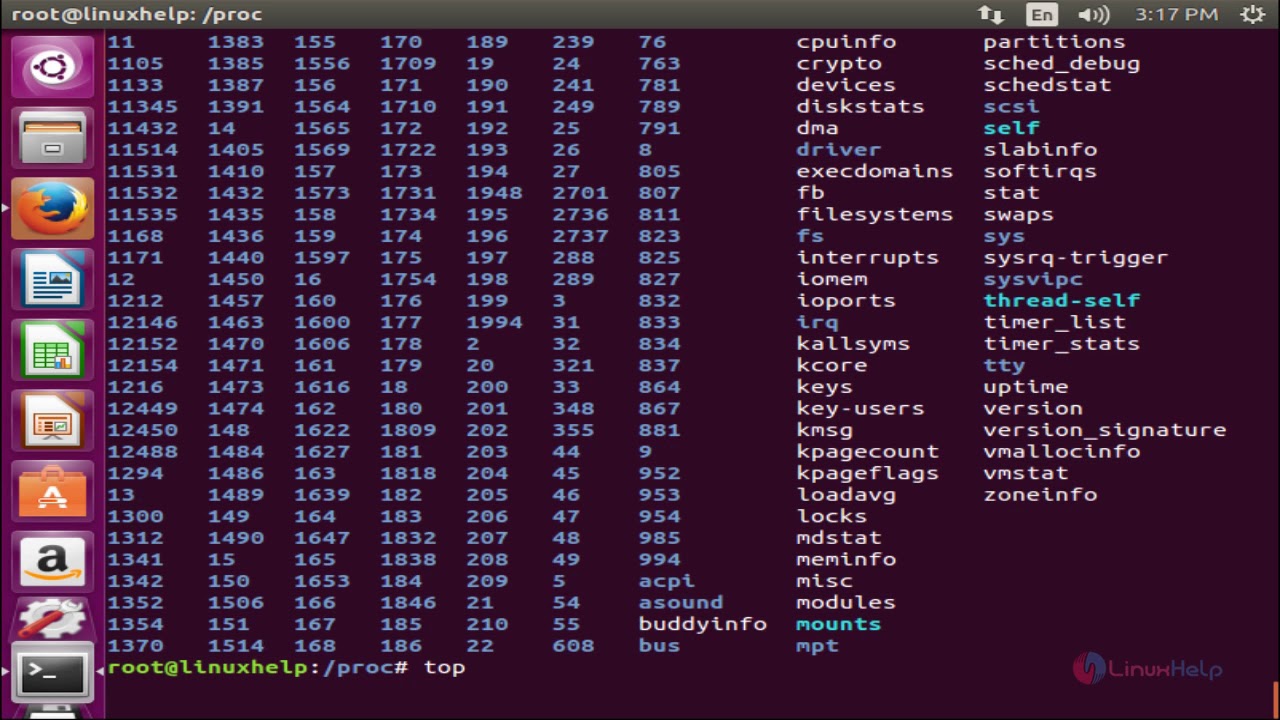Click on the 'key-users' entry

pyautogui.click(x=860, y=408)
